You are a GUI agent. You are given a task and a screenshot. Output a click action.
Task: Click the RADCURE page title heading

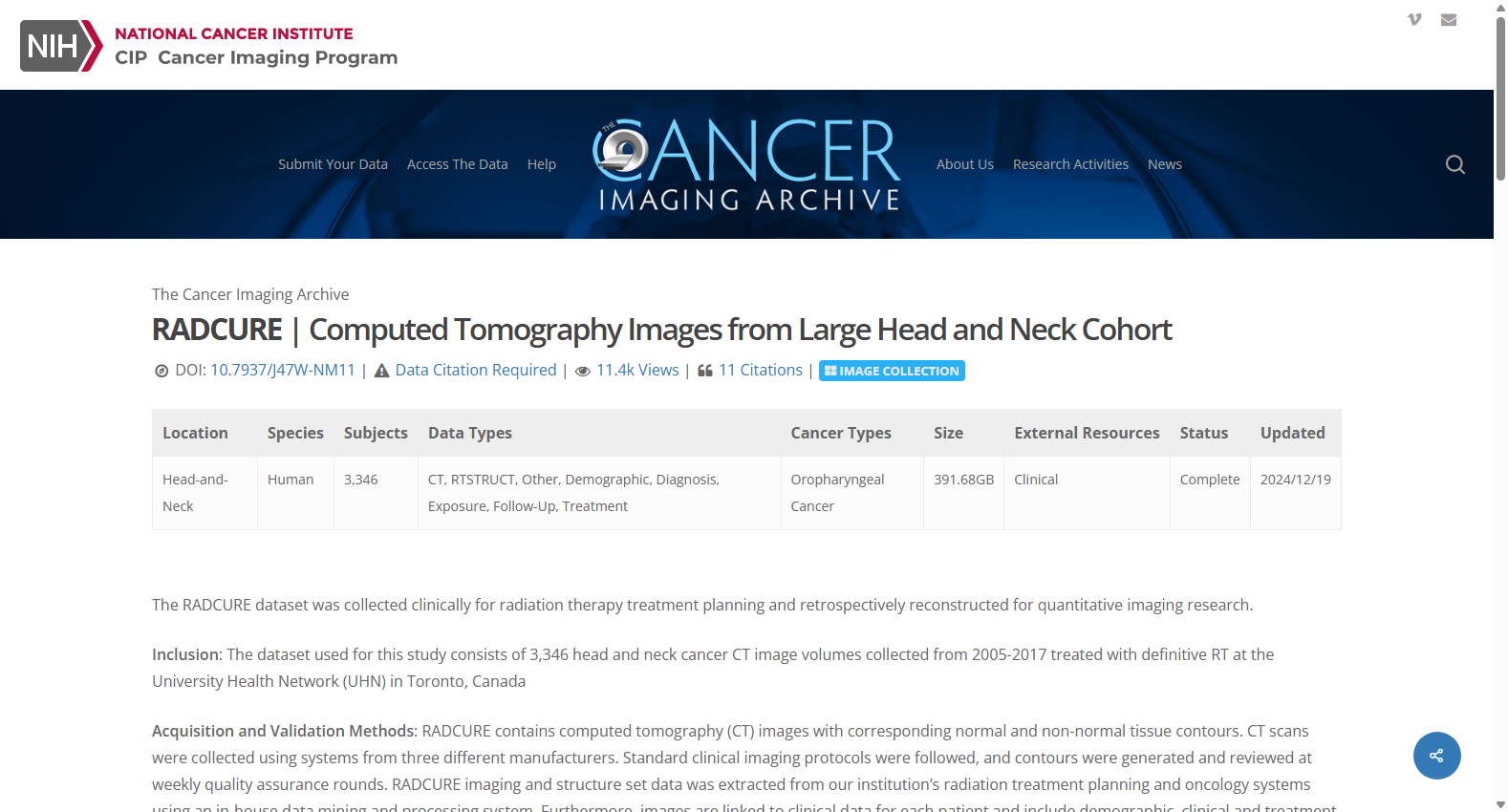point(661,330)
